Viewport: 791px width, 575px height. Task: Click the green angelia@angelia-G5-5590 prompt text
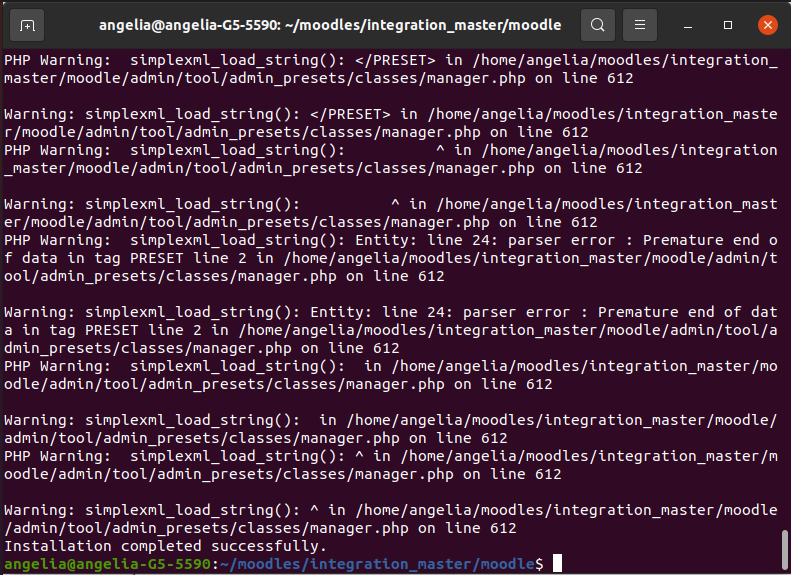pos(107,563)
